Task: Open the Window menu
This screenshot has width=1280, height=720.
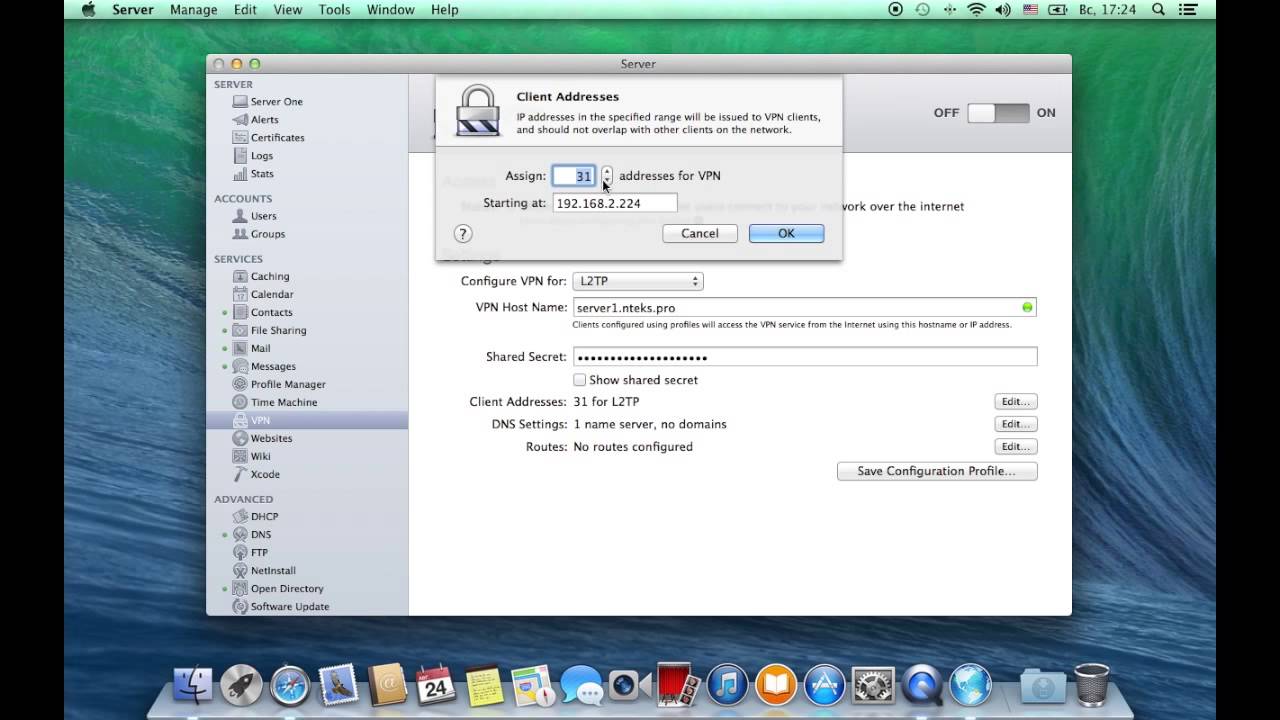Action: (391, 10)
